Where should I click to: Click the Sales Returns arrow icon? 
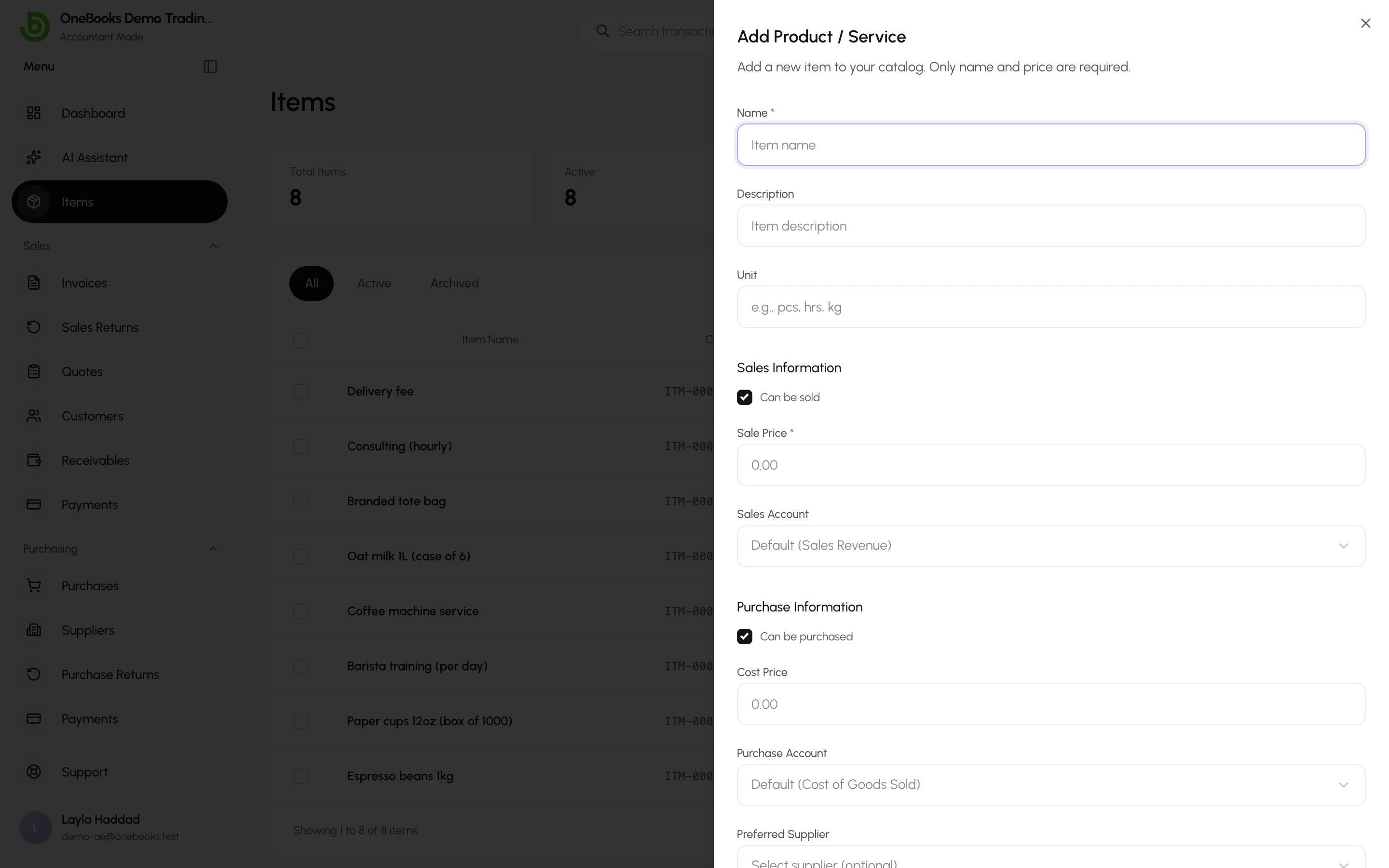click(34, 327)
